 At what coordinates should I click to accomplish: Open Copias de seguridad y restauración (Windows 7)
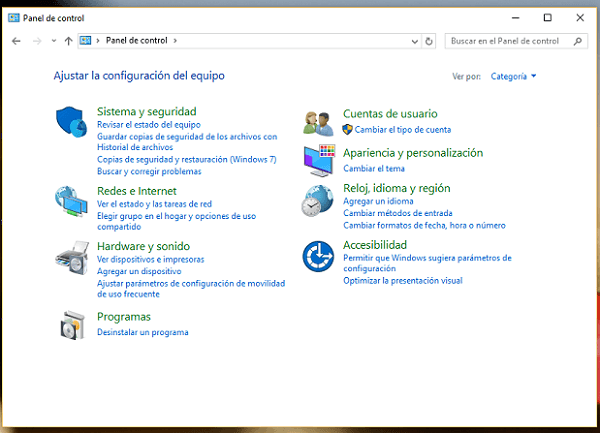pyautogui.click(x=186, y=160)
